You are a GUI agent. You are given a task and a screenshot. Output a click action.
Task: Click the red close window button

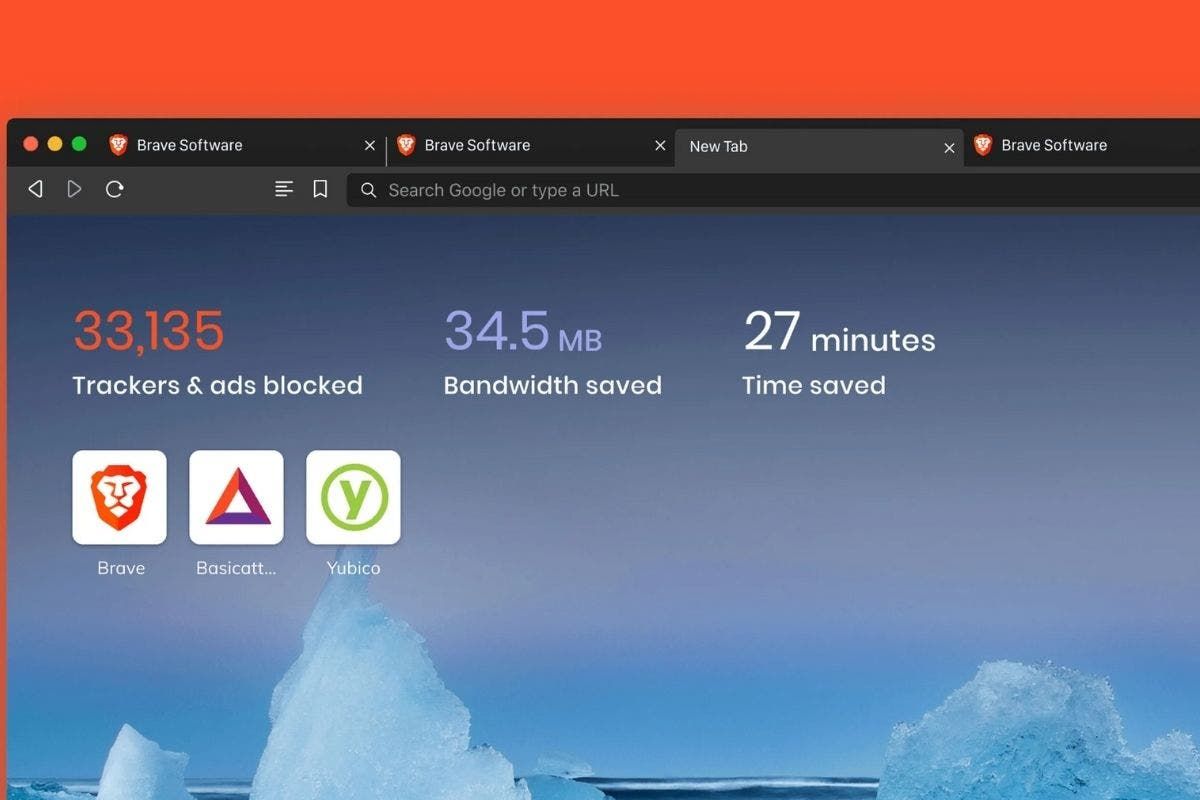(31, 144)
